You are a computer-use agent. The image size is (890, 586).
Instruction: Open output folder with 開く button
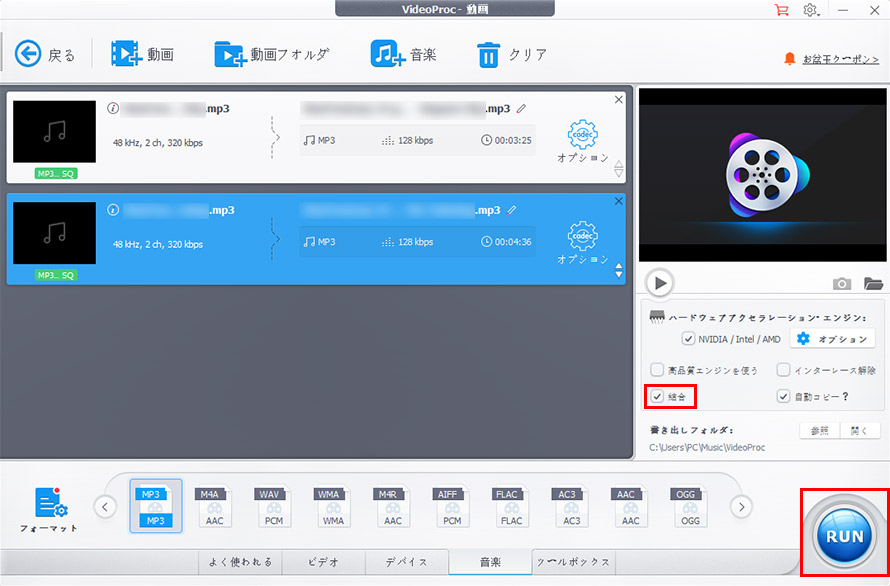[860, 430]
